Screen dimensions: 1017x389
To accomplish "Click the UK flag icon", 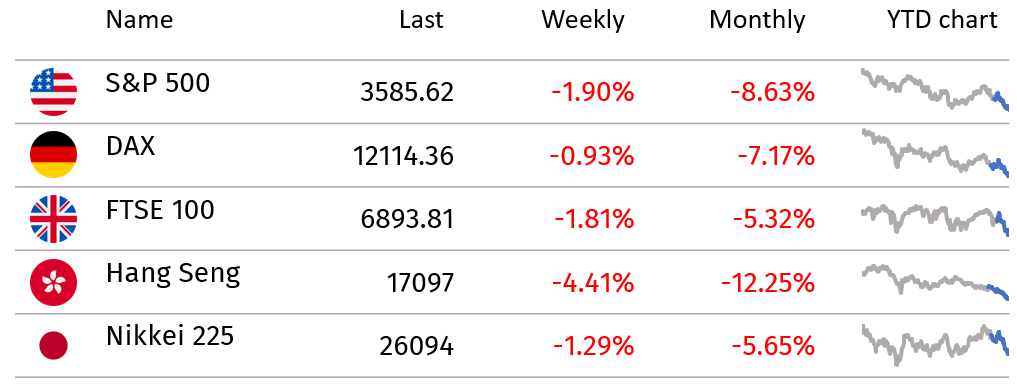I will tap(53, 219).
